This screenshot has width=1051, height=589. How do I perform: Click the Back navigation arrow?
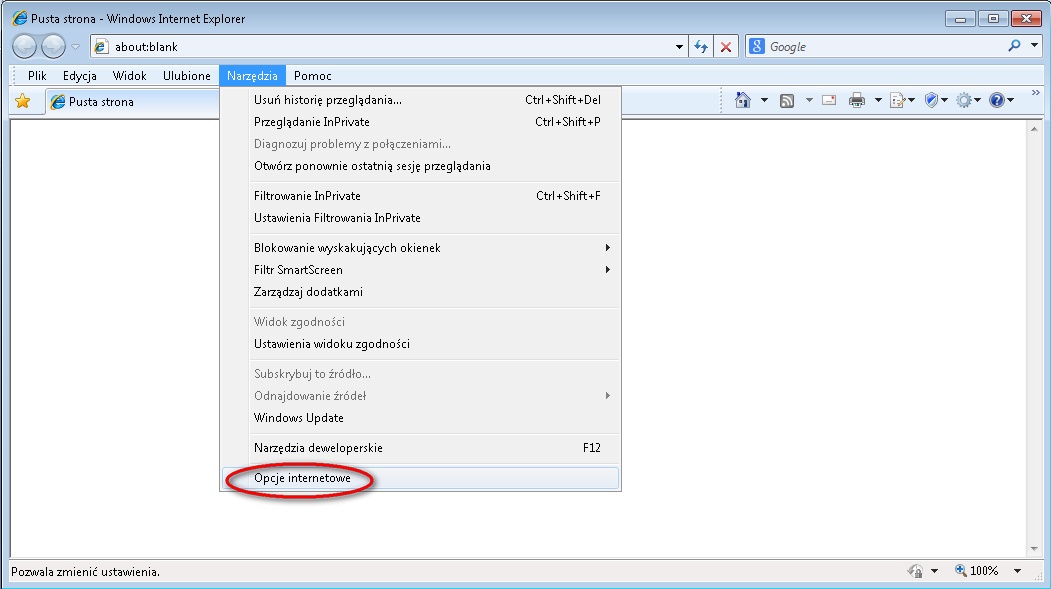(25, 46)
